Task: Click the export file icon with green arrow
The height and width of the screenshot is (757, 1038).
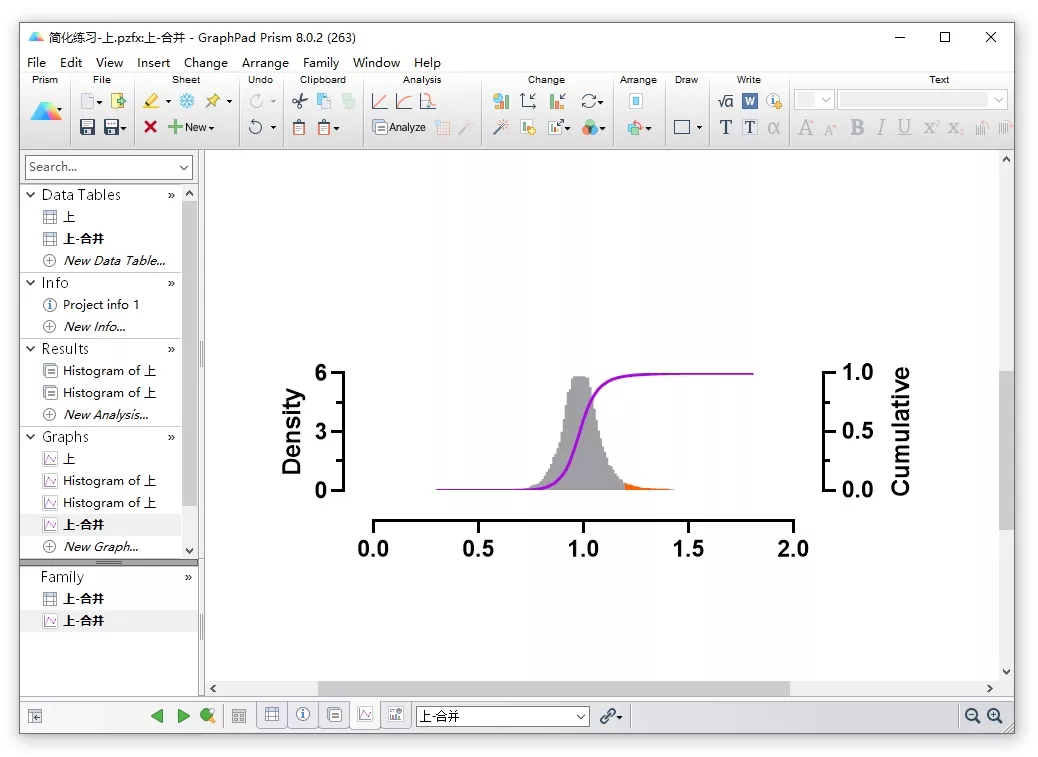Action: [x=118, y=101]
